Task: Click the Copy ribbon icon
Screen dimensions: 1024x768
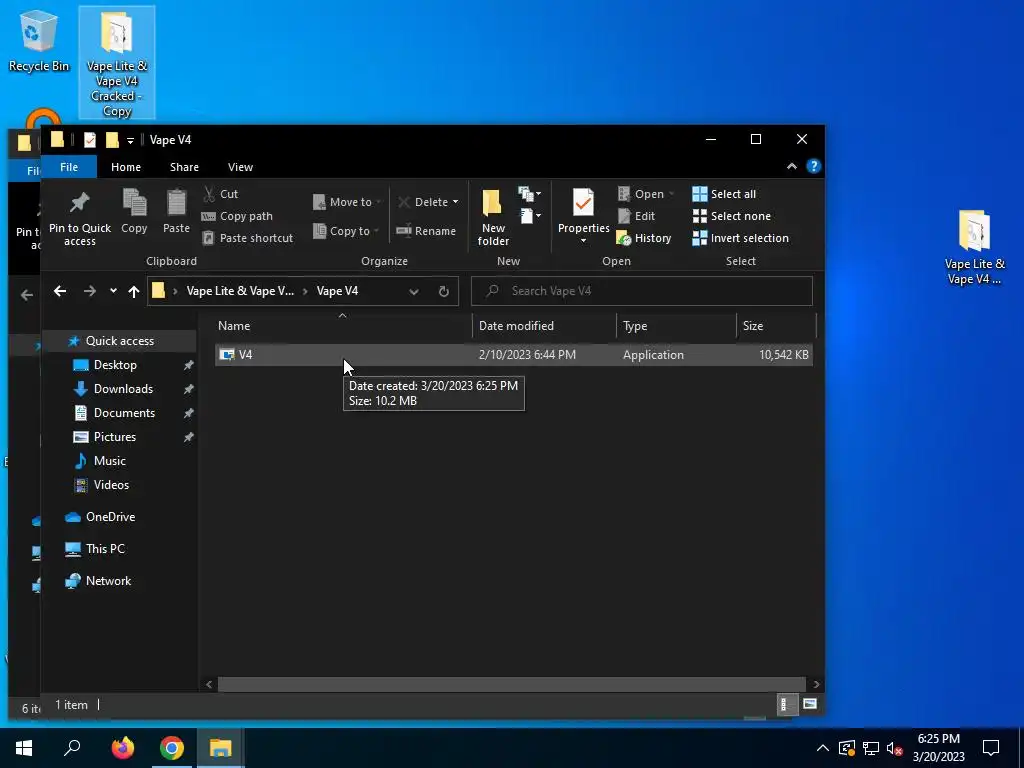Action: click(135, 202)
